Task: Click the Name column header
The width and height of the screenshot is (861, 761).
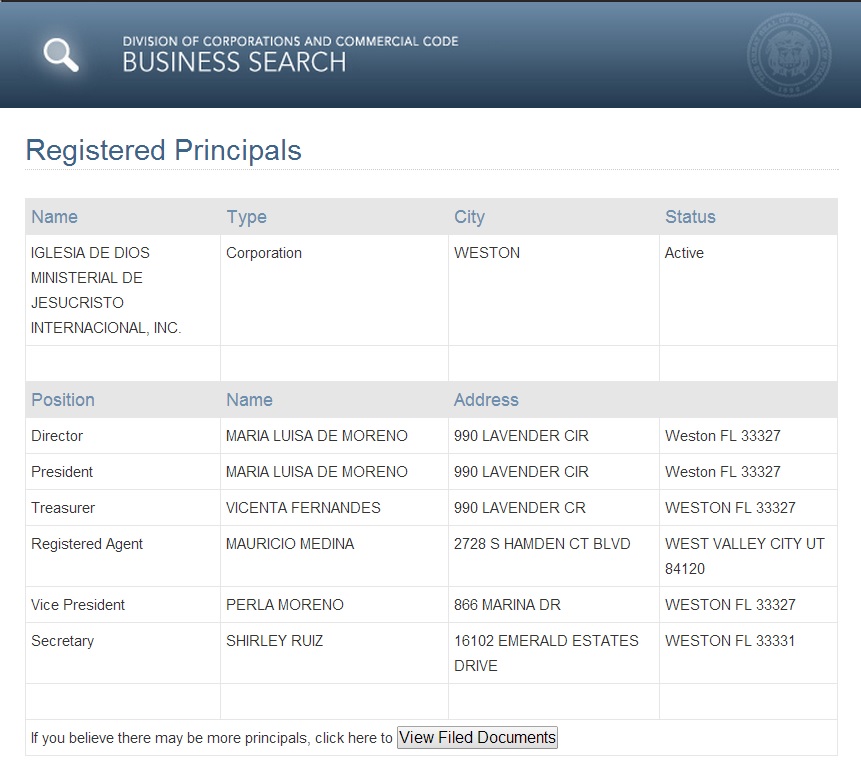Action: [x=54, y=217]
